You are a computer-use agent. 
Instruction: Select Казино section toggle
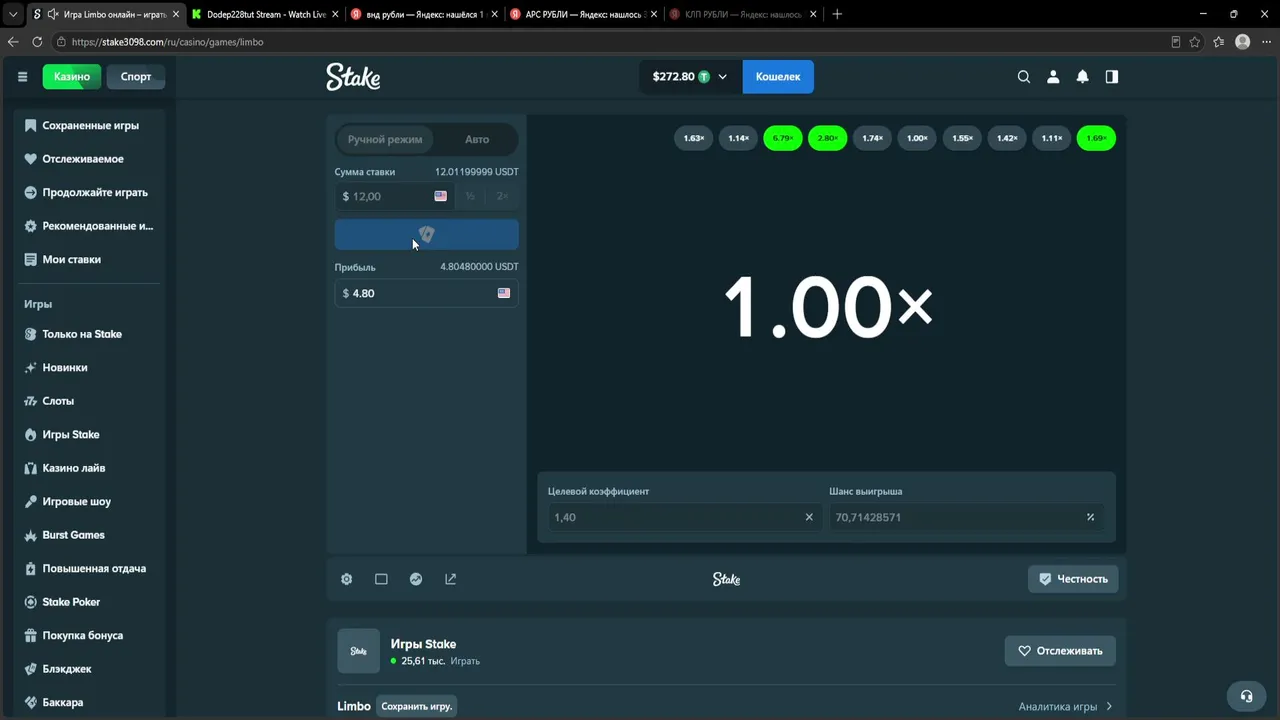click(x=72, y=77)
